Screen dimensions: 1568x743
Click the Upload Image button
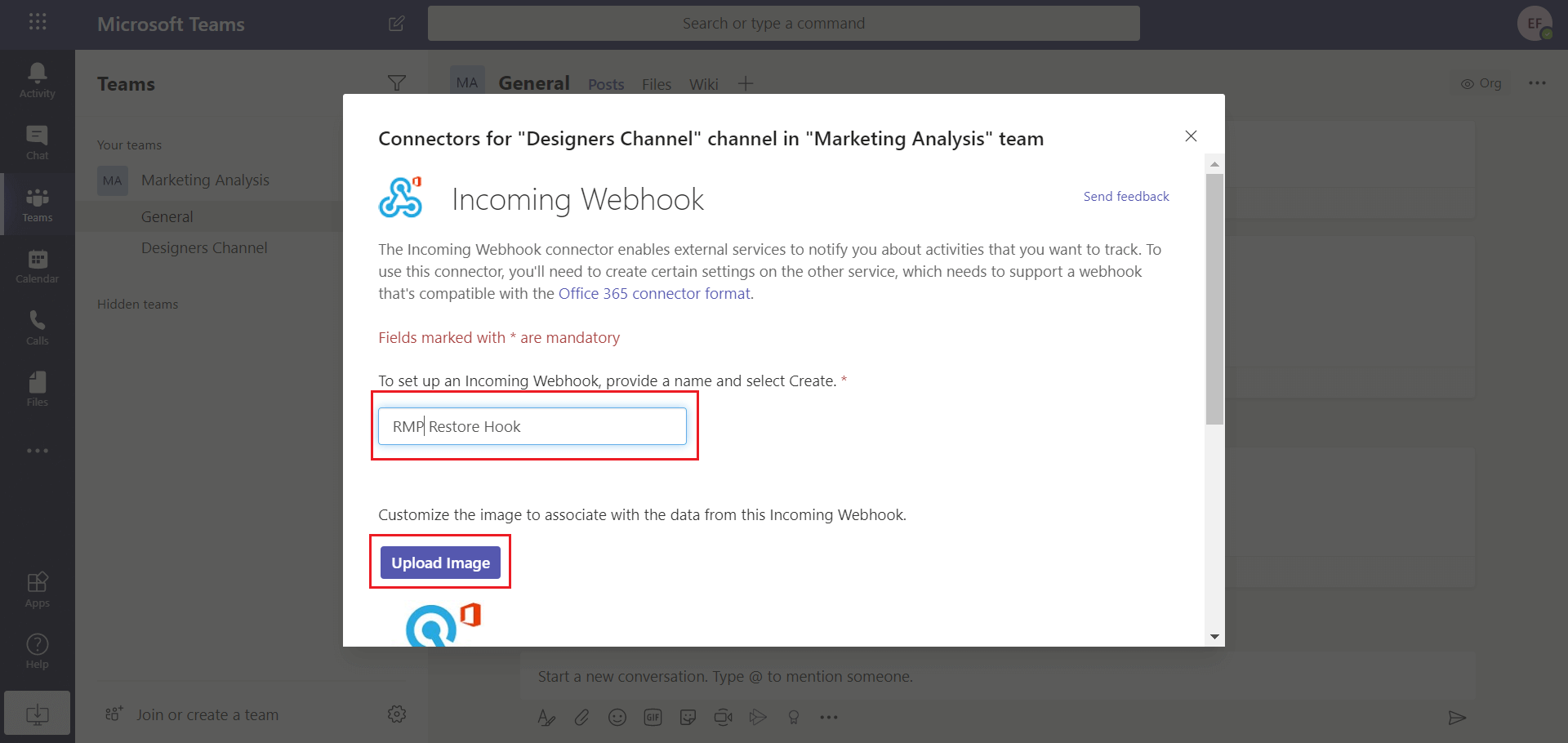coord(439,562)
